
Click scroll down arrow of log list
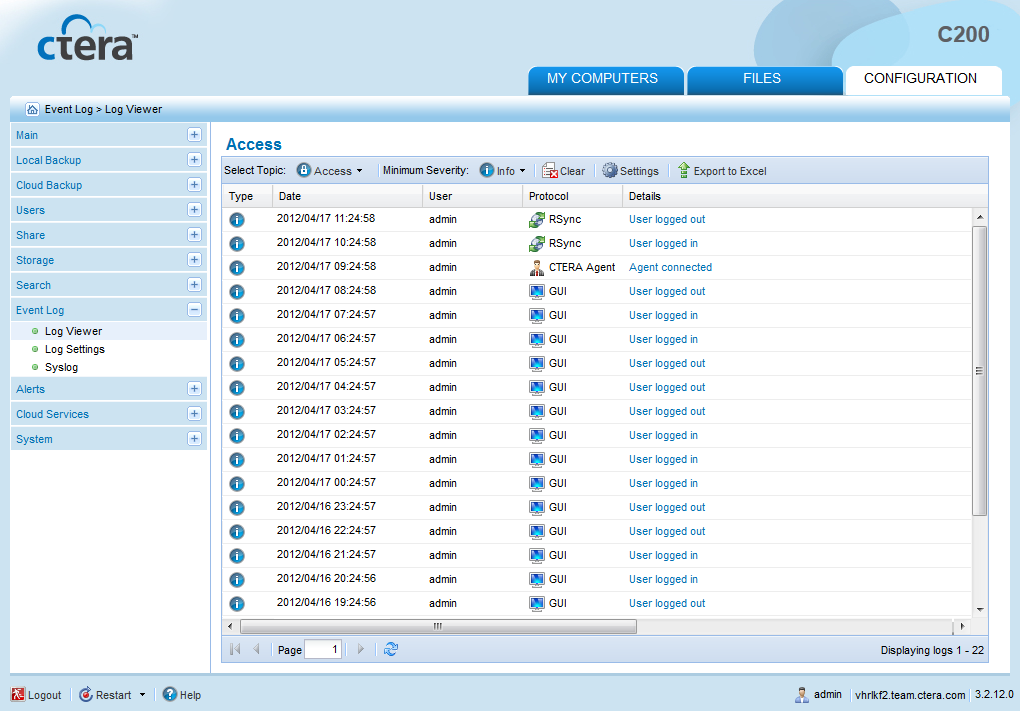click(980, 610)
